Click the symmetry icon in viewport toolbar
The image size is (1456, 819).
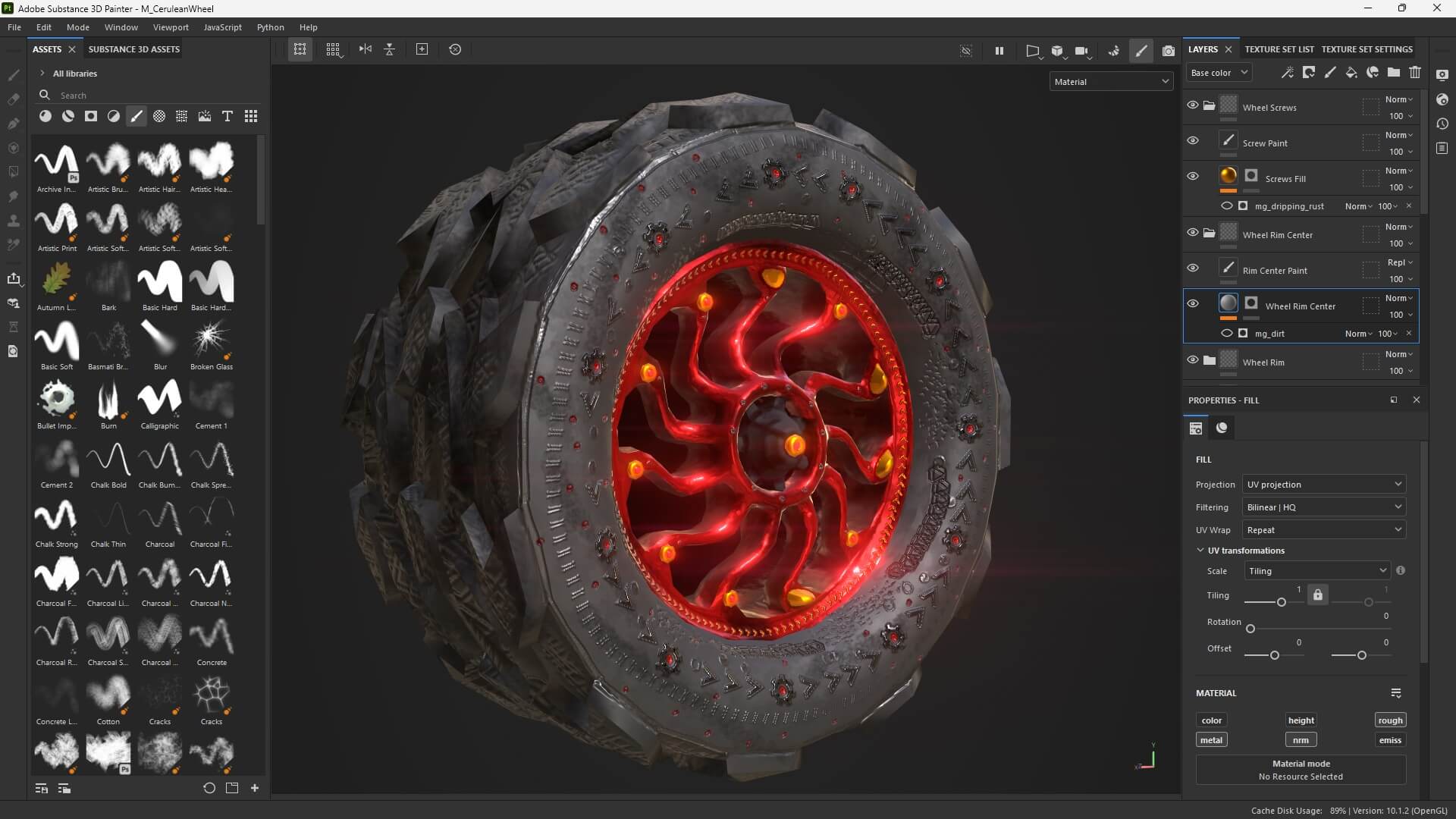366,49
